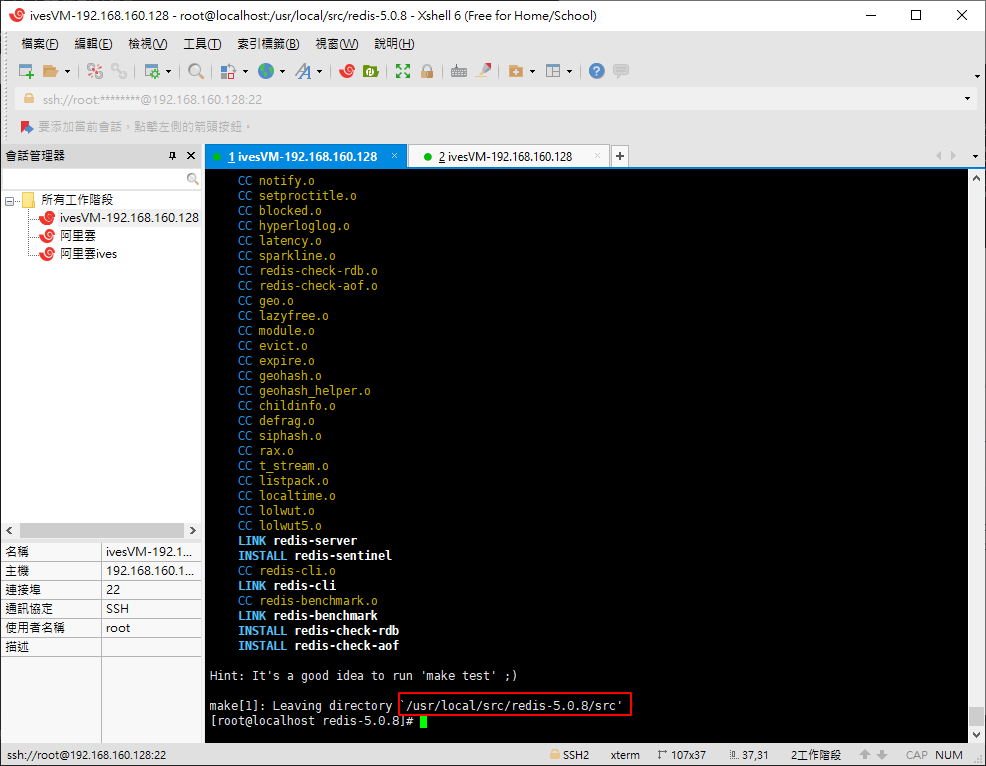The height and width of the screenshot is (766, 986).
Task: Click the speech bubble feedback icon
Action: click(x=621, y=71)
